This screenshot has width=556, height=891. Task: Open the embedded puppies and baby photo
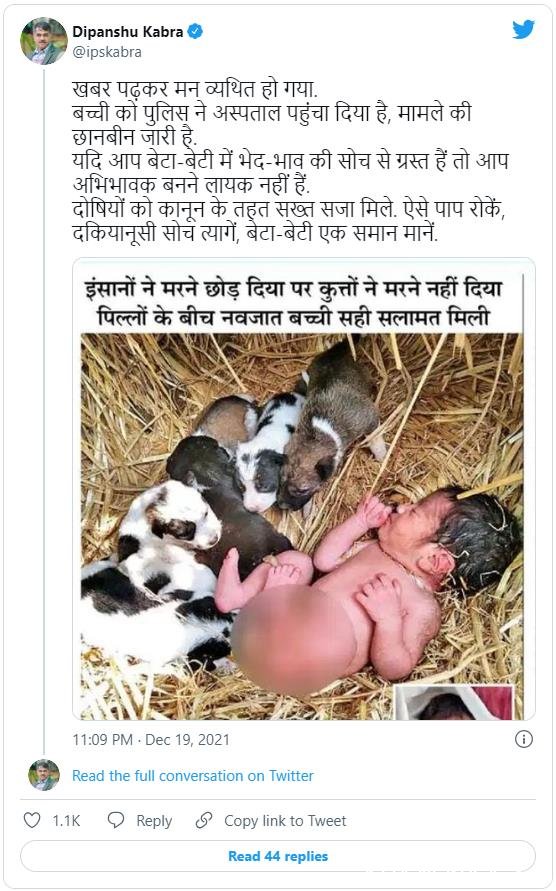click(302, 526)
